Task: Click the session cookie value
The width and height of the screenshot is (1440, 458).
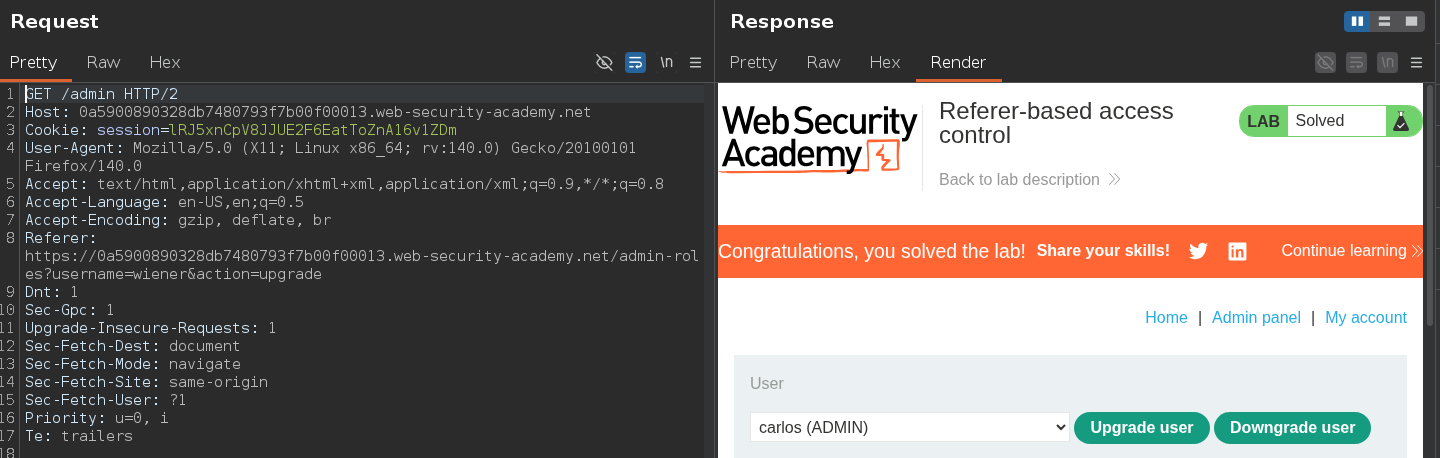Action: 313,130
